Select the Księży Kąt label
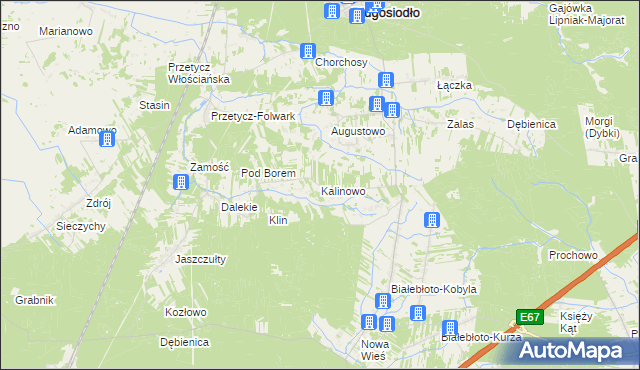The height and width of the screenshot is (370, 640). tap(576, 322)
